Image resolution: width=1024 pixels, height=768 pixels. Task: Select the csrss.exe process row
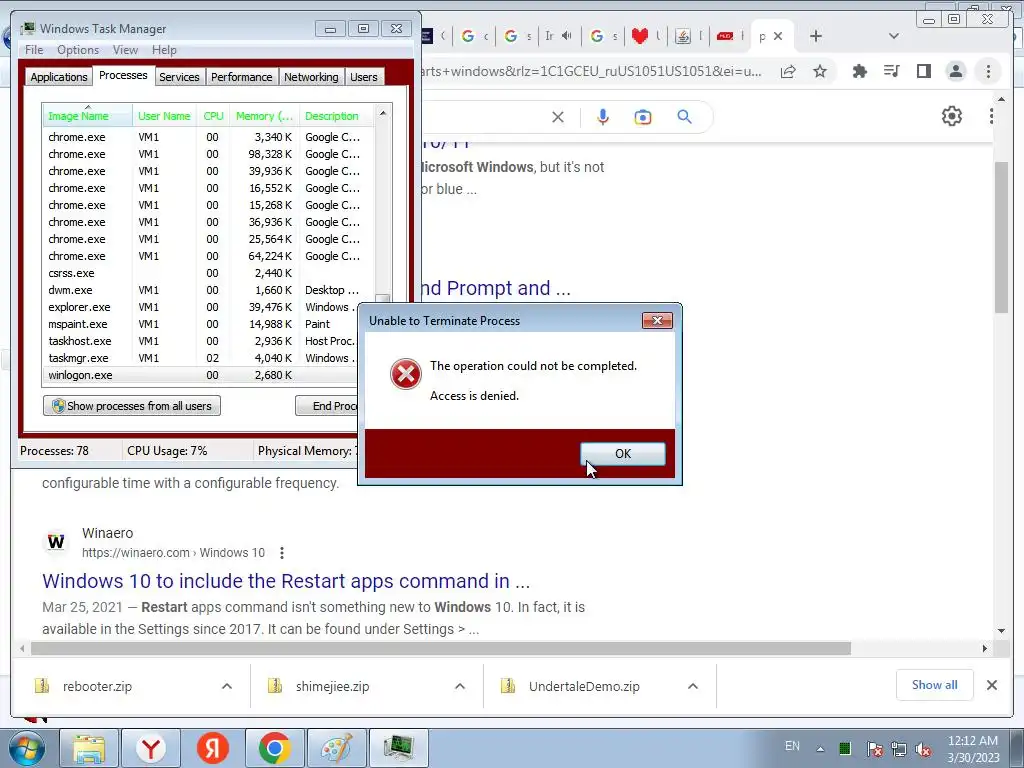tap(209, 273)
